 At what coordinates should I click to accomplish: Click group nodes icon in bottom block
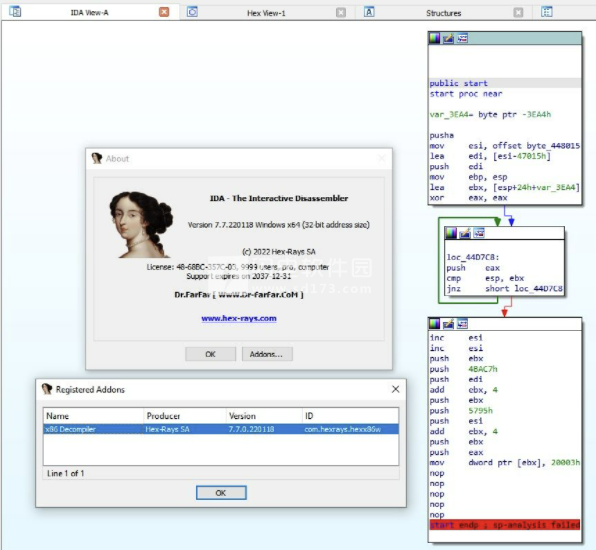[462, 323]
